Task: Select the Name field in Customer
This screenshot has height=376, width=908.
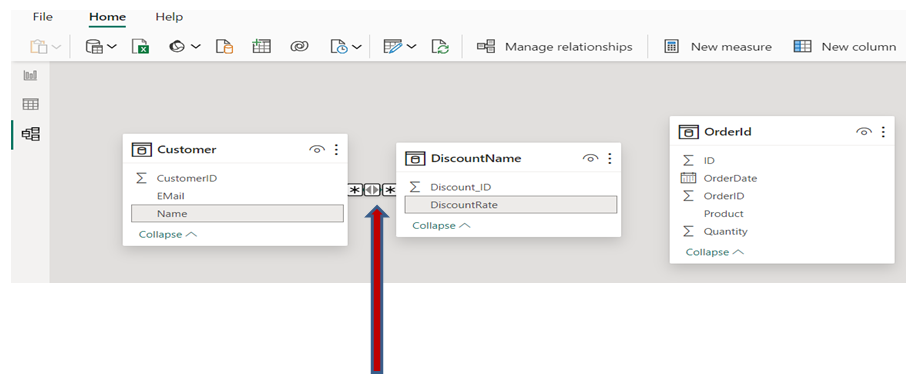Action: pyautogui.click(x=237, y=213)
